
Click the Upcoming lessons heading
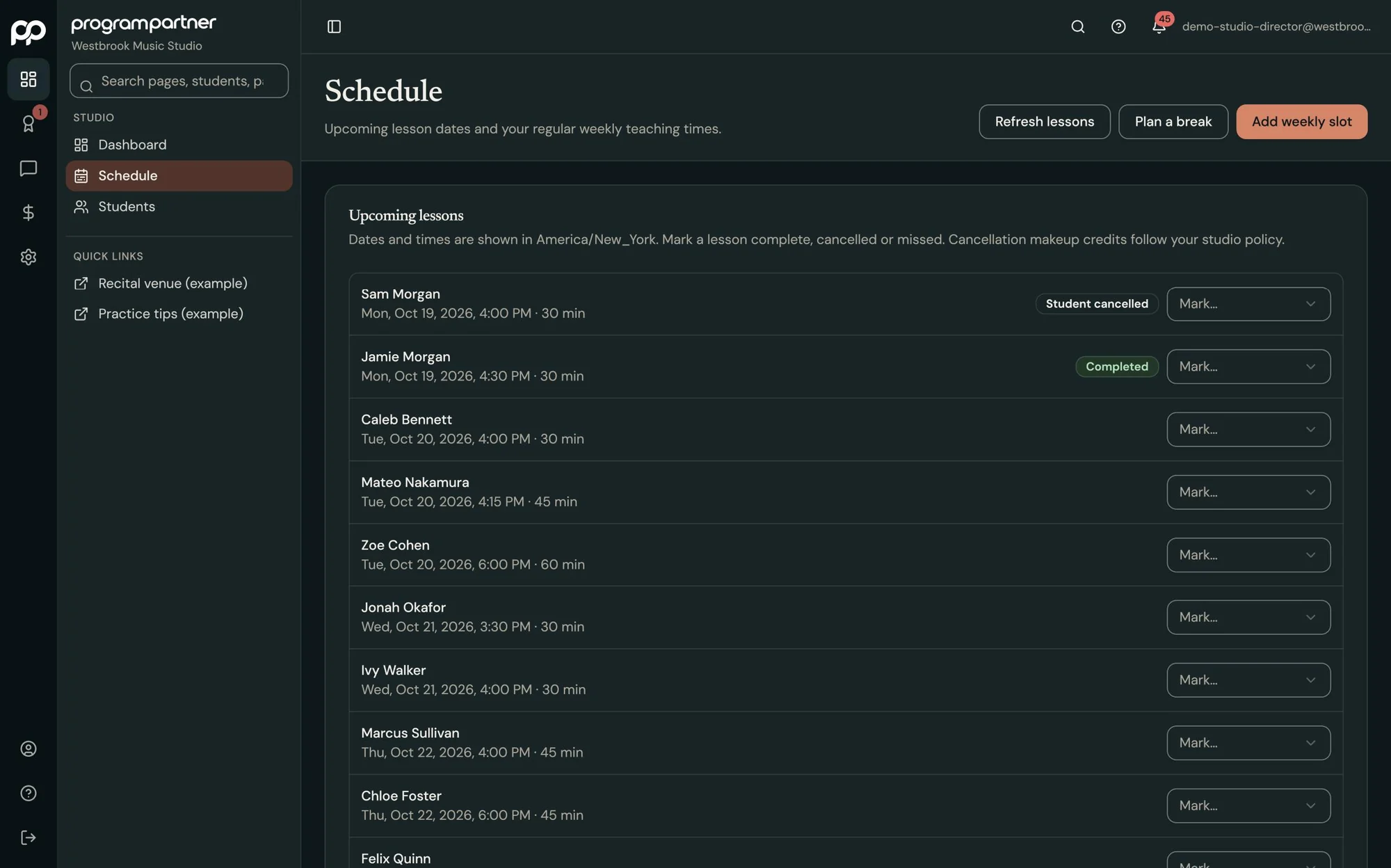click(406, 216)
